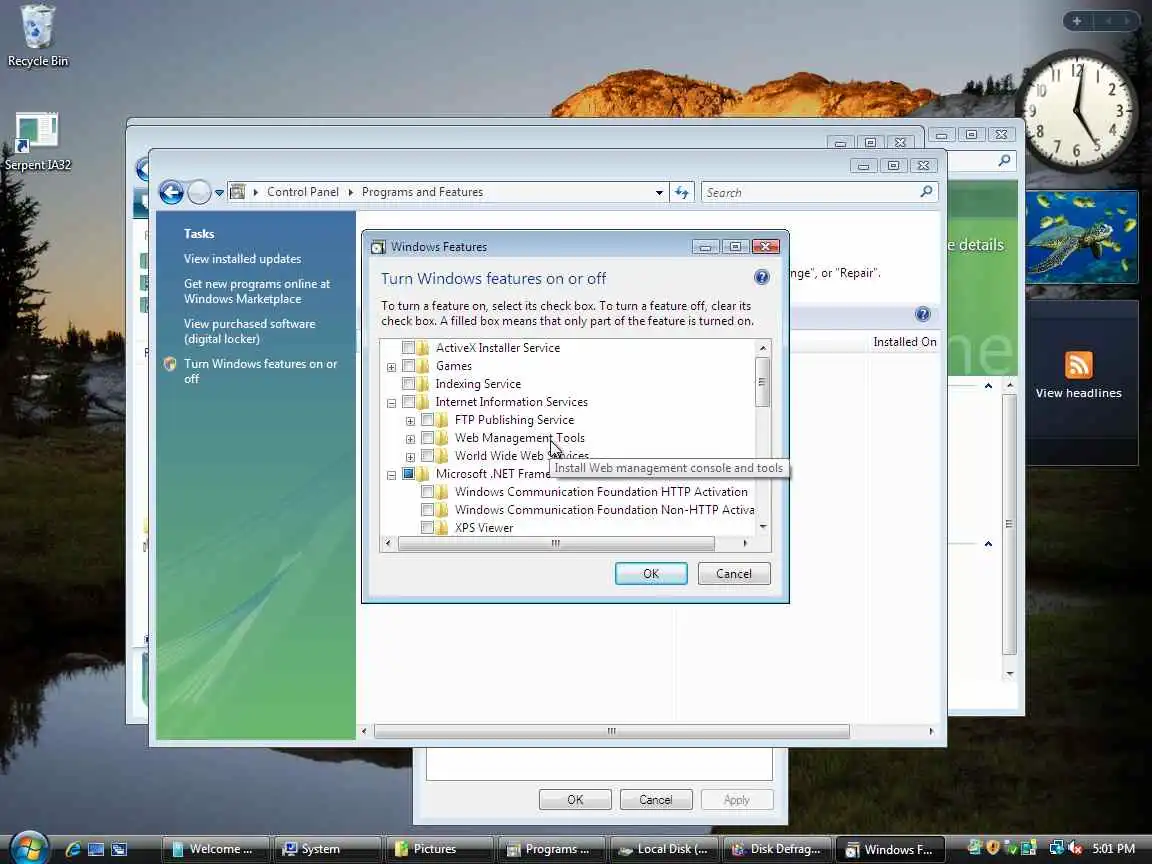Click the help icon in Programs and Features toolbar

[923, 314]
